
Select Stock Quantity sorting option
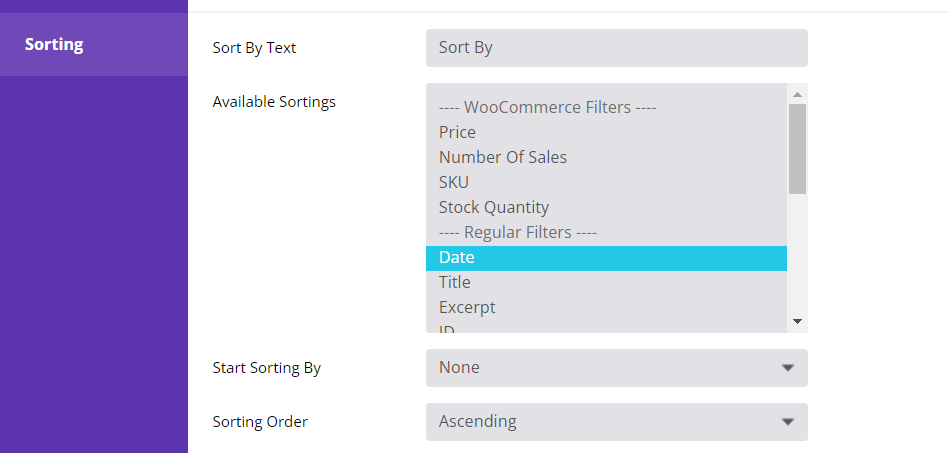tap(493, 207)
